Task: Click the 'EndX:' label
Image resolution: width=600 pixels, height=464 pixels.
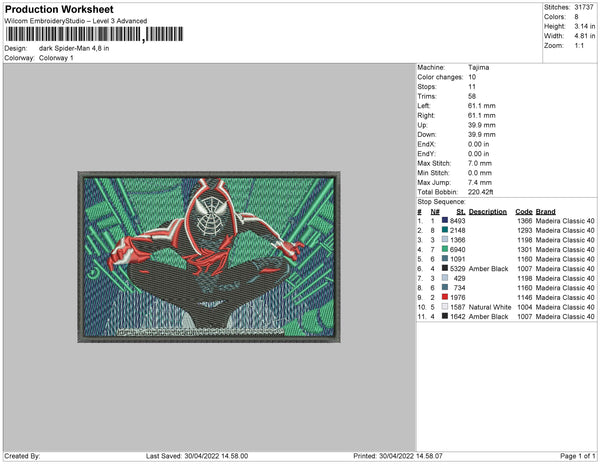Action: tap(426, 144)
